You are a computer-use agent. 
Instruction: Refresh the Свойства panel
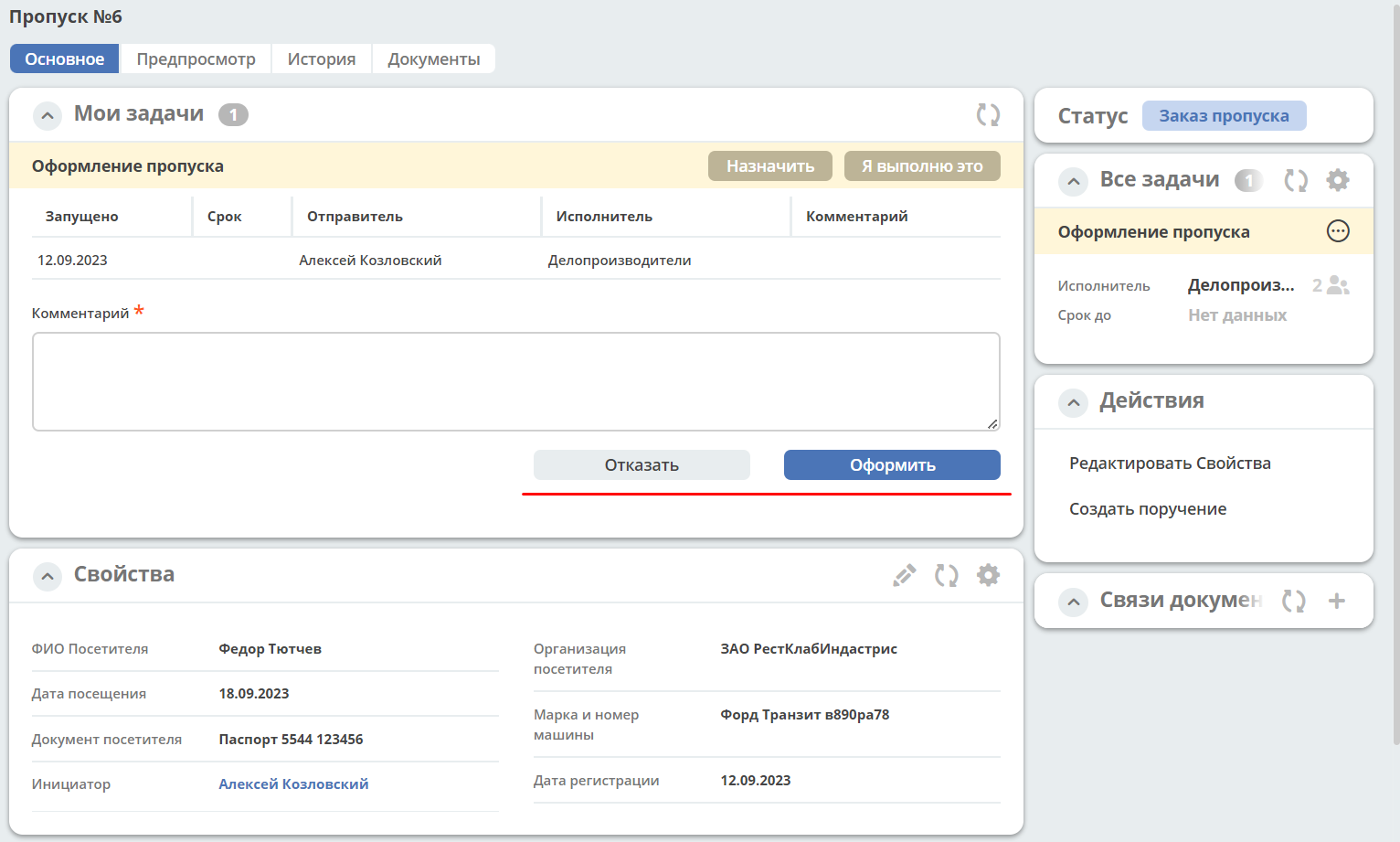pos(947,575)
